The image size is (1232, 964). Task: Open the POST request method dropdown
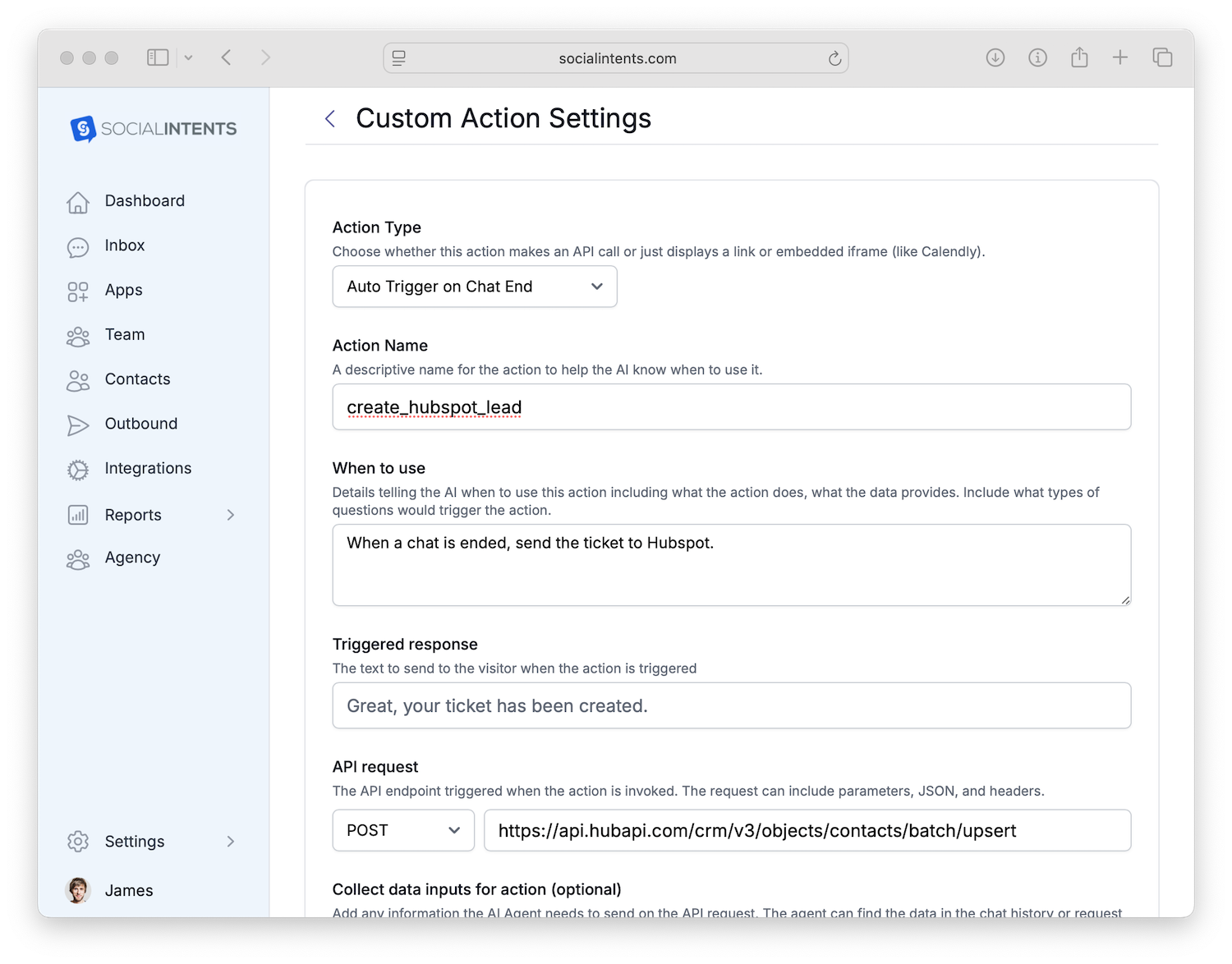[402, 830]
